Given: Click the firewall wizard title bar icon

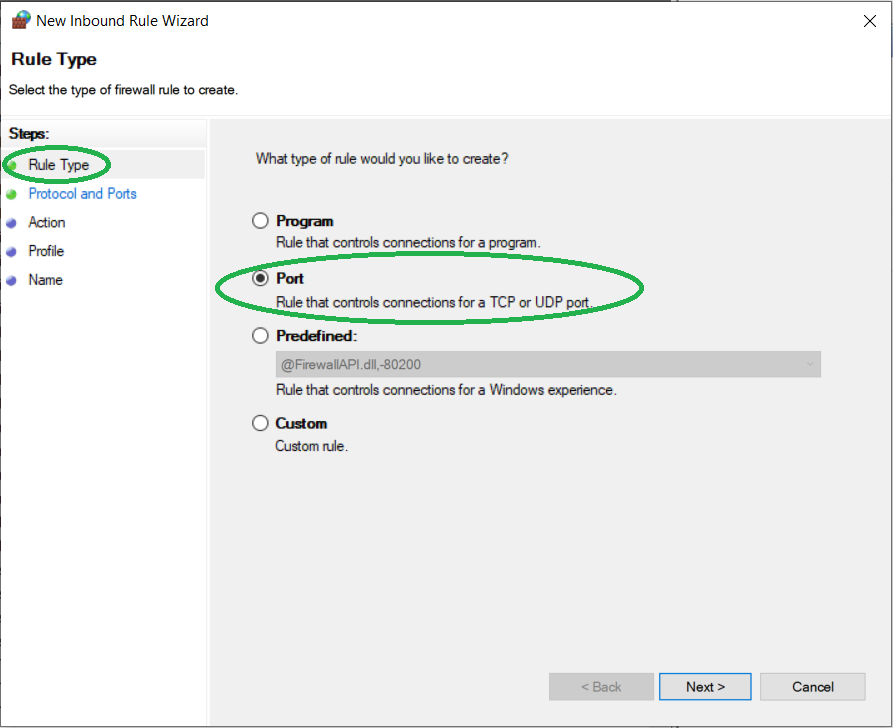Looking at the screenshot, I should click(x=20, y=20).
